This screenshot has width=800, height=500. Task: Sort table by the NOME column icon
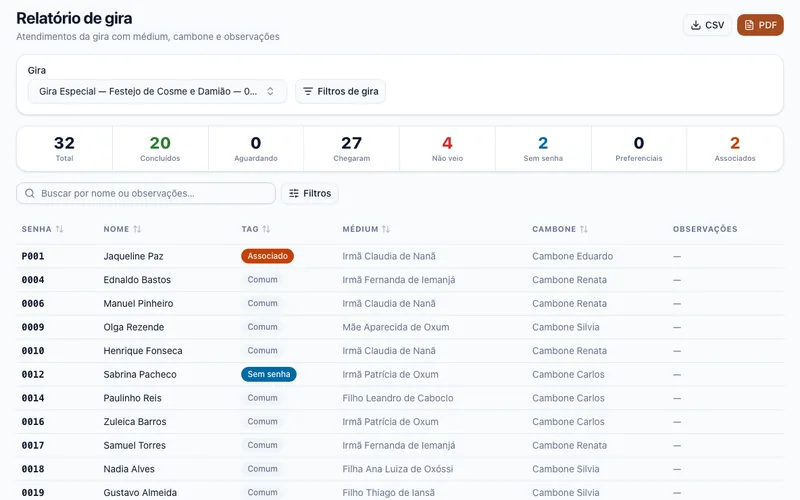tap(137, 229)
